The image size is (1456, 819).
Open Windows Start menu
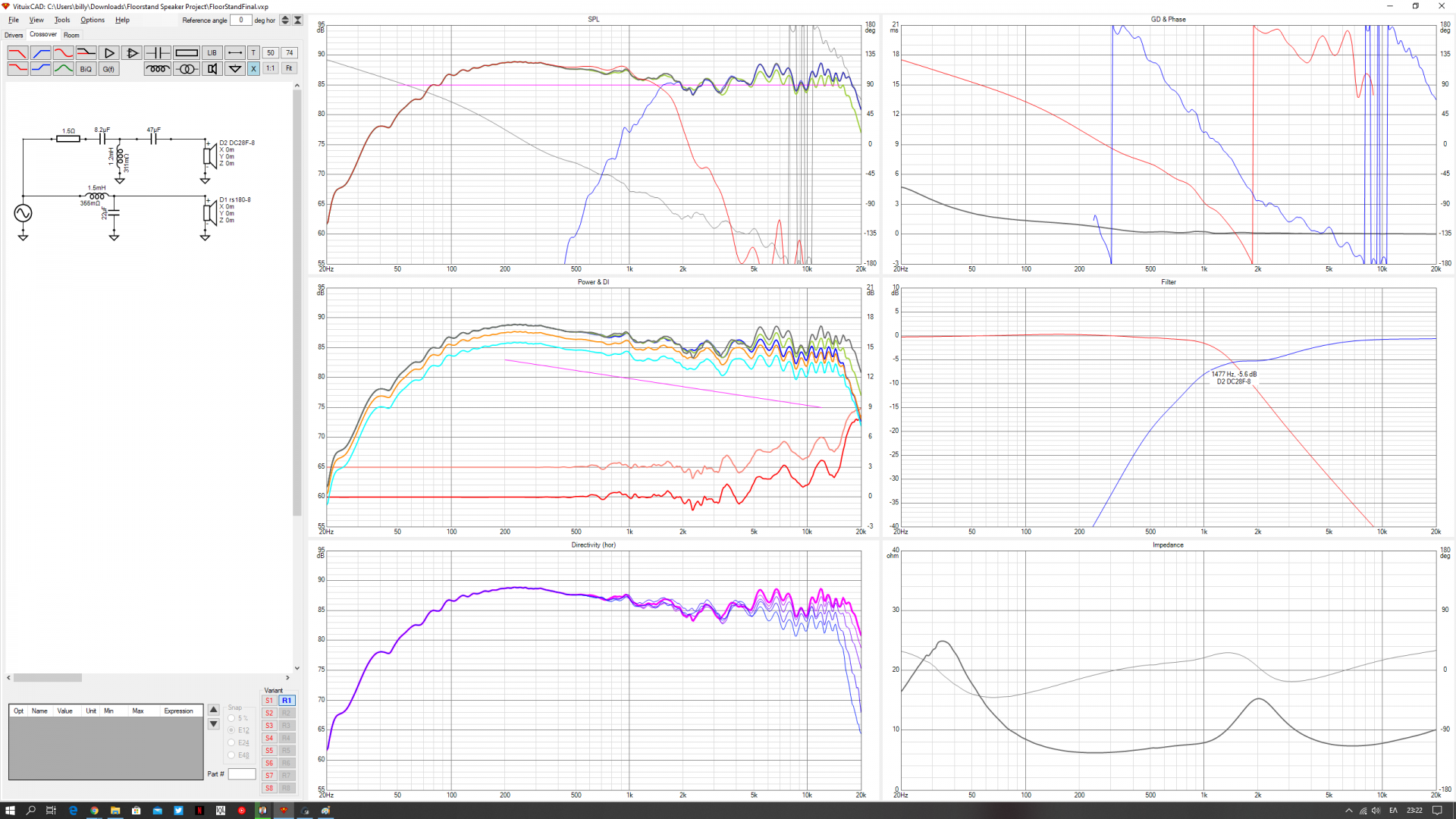tap(10, 811)
